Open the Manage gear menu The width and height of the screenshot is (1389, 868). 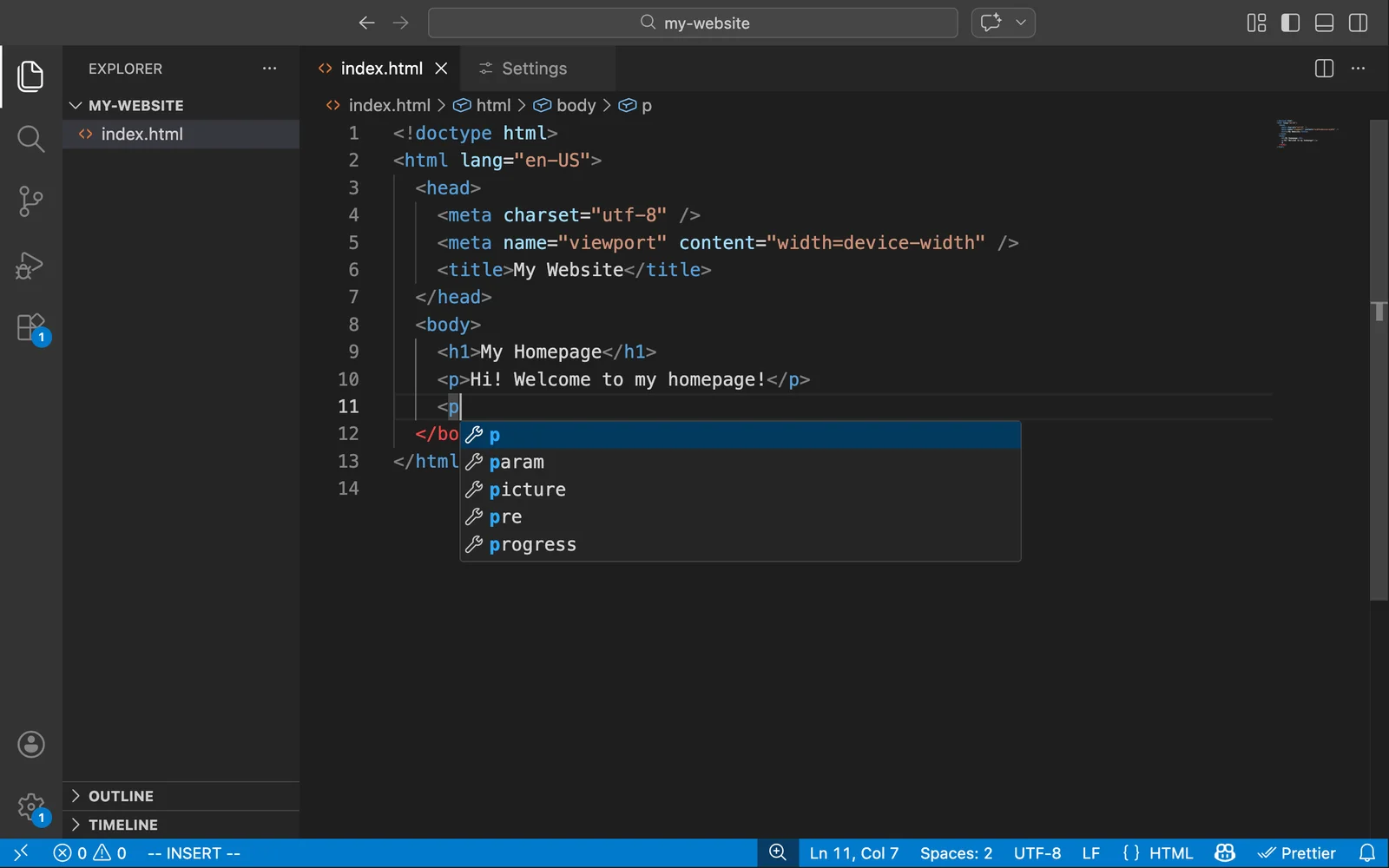pos(30,806)
